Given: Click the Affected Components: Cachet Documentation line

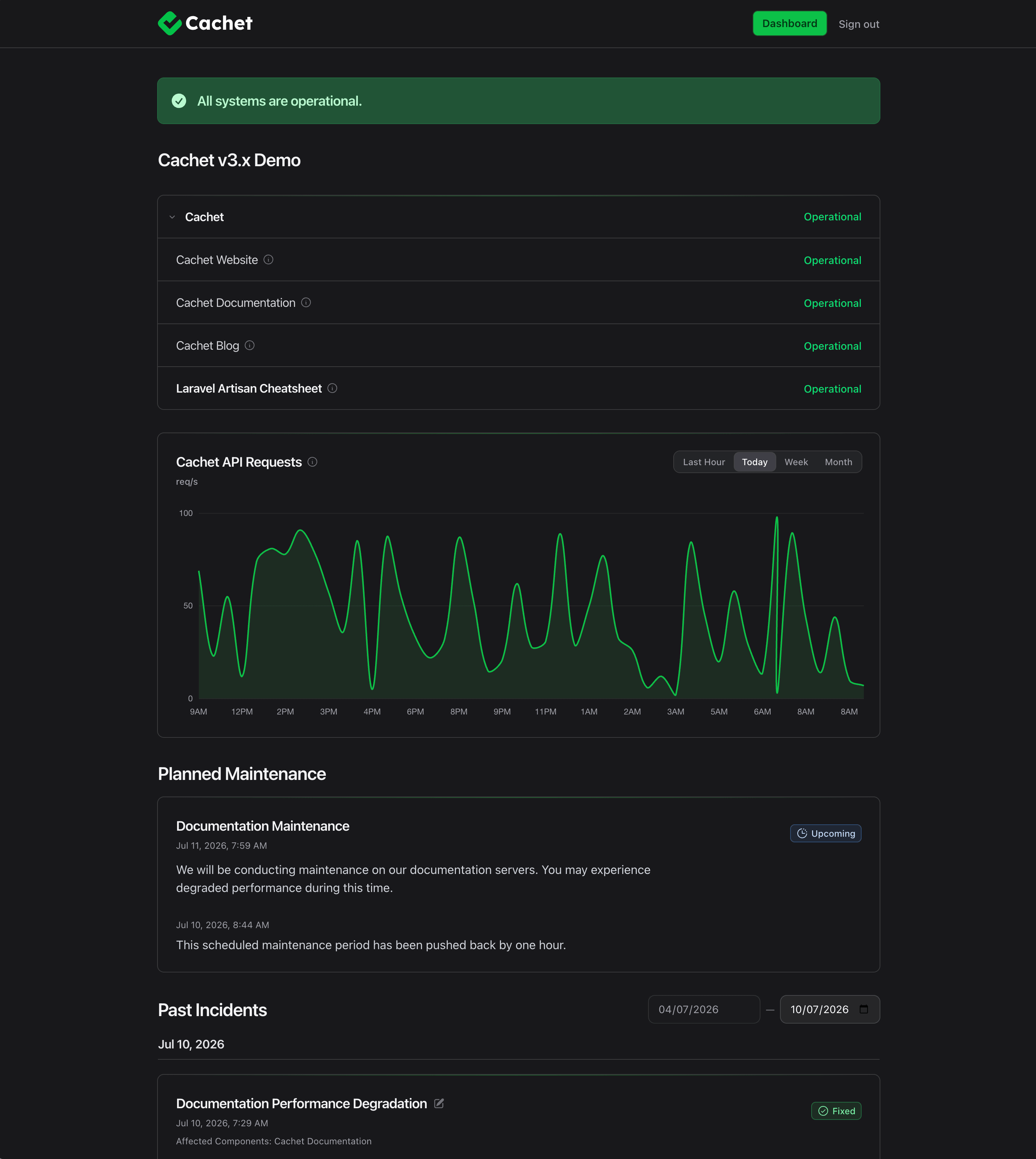Looking at the screenshot, I should (273, 1141).
